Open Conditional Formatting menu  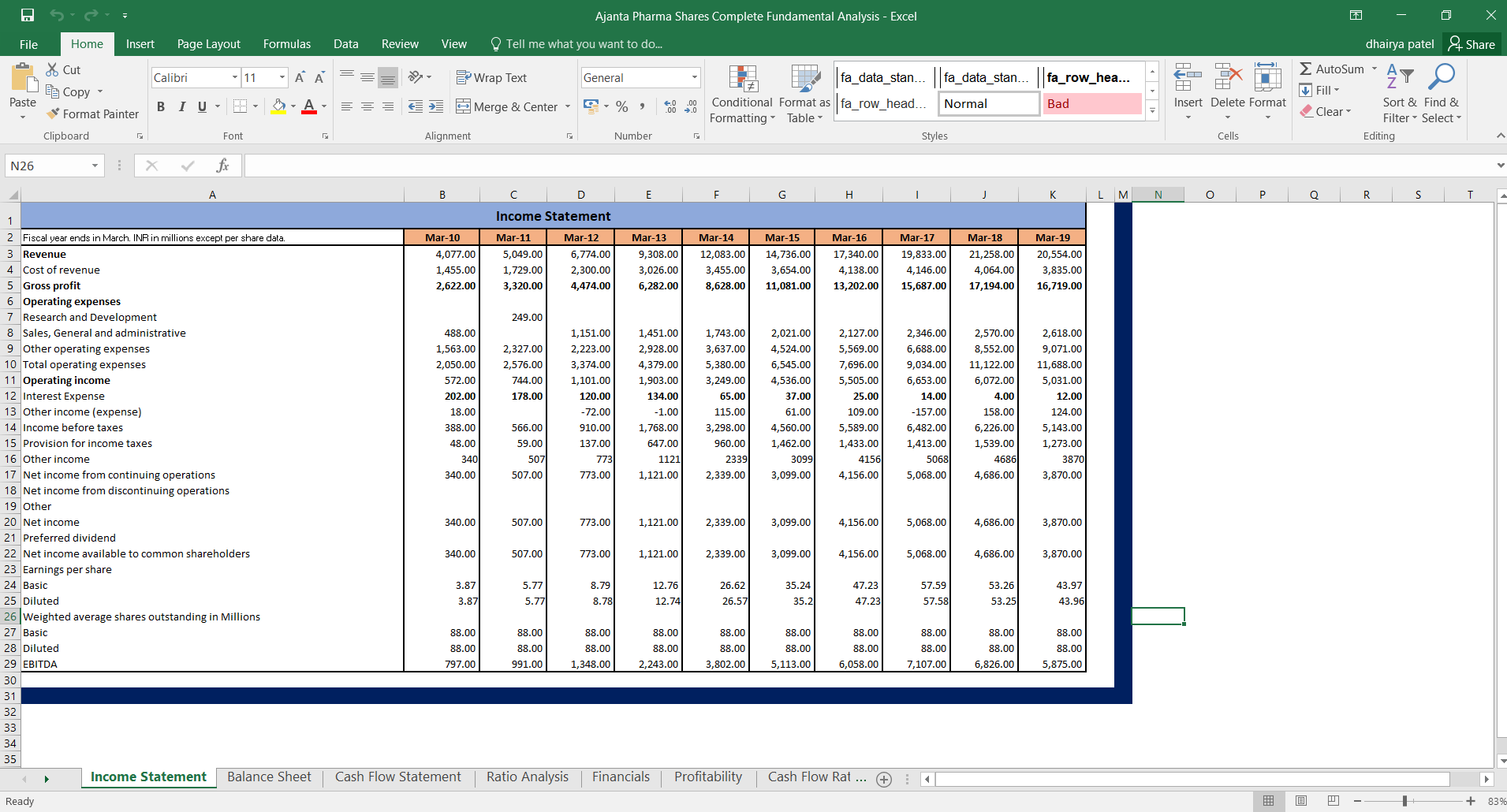pyautogui.click(x=741, y=94)
